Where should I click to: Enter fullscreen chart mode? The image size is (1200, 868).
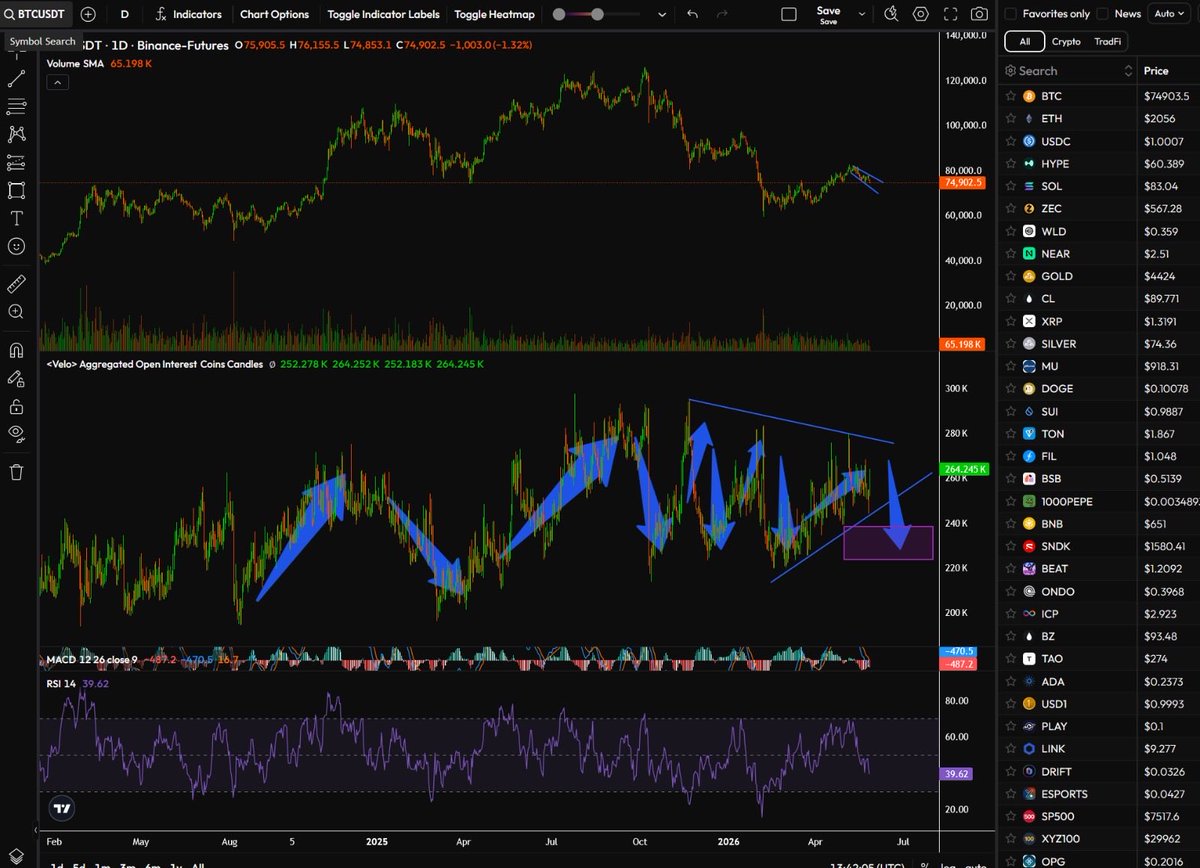[950, 14]
